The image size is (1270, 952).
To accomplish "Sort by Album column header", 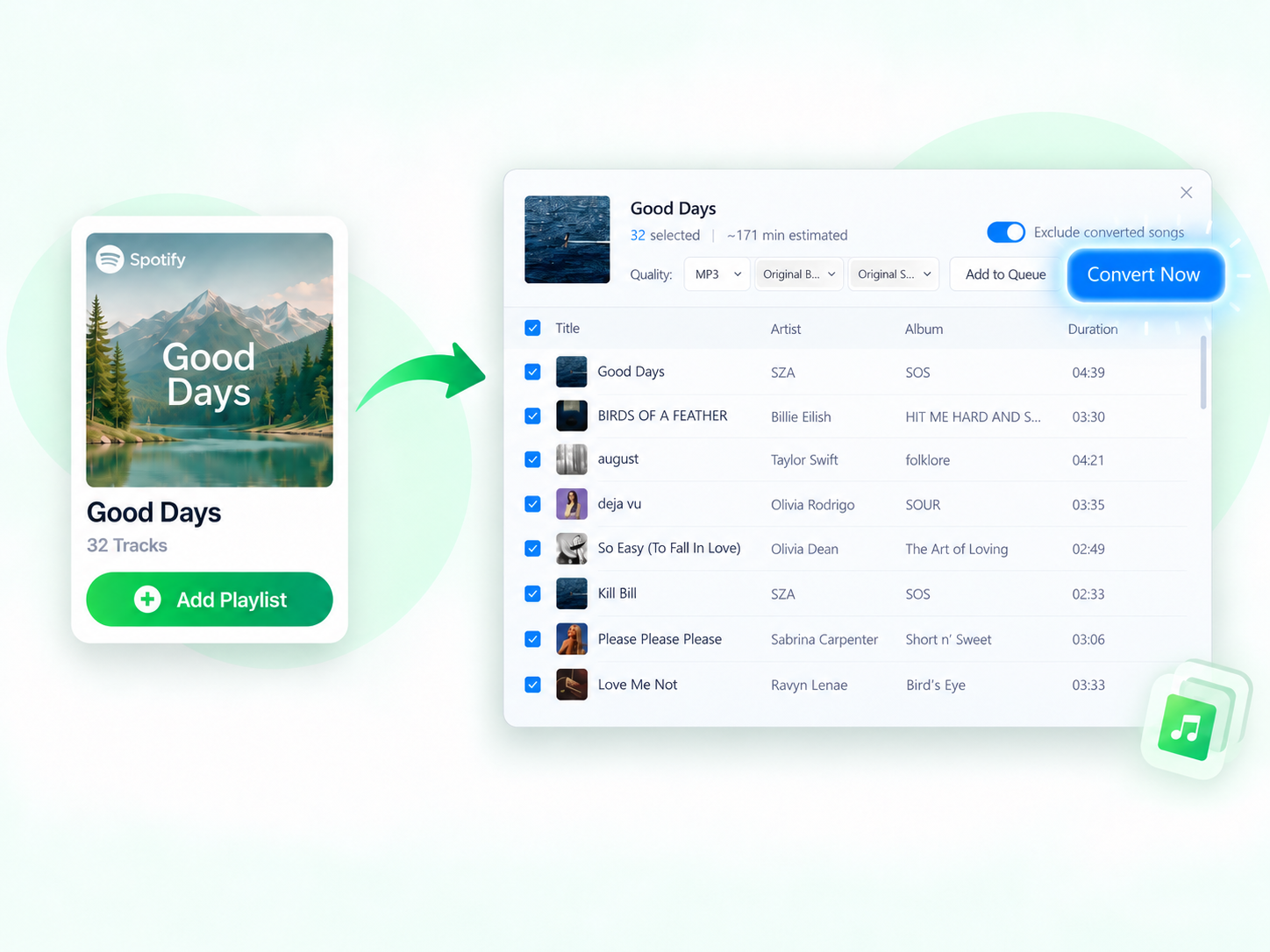I will tap(924, 329).
